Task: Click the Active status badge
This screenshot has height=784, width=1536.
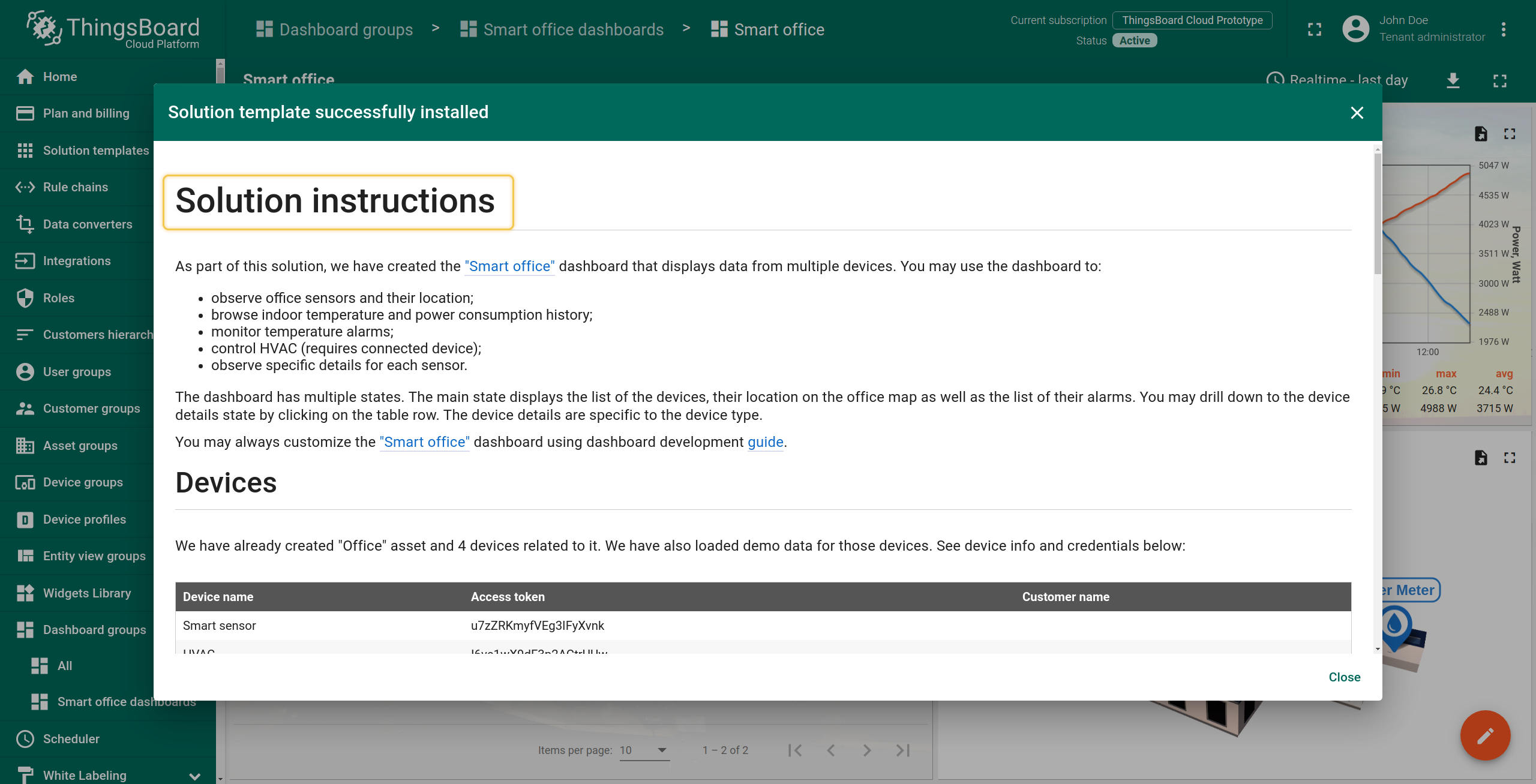Action: tap(1135, 41)
